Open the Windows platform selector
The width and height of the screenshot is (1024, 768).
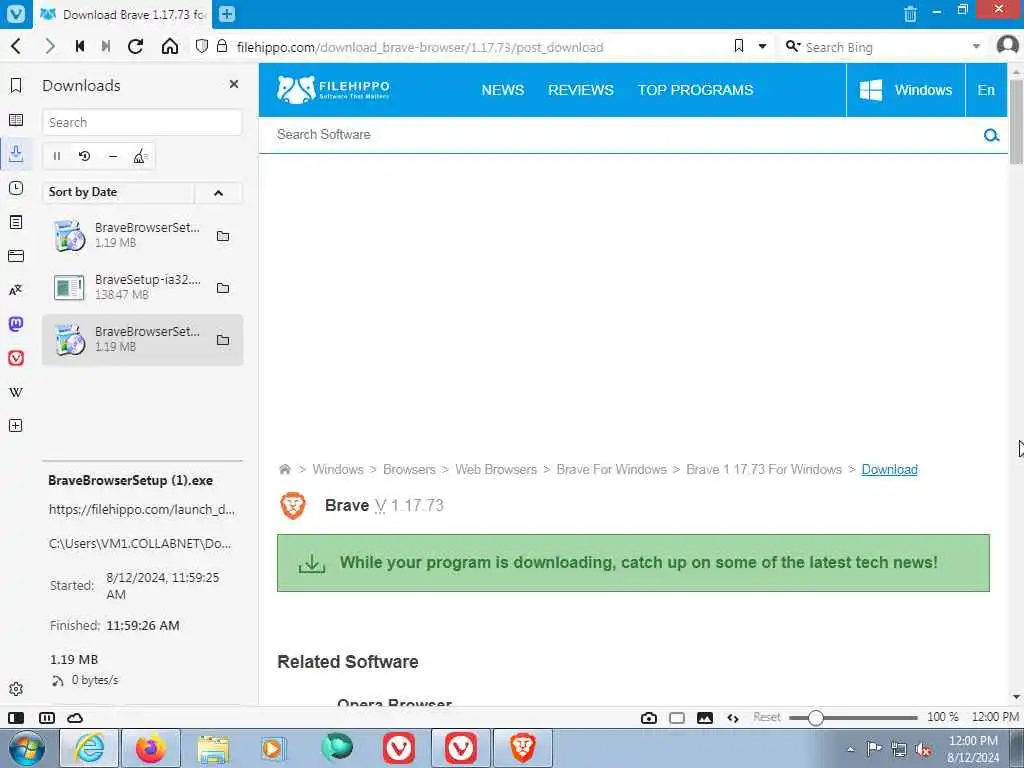(x=905, y=90)
